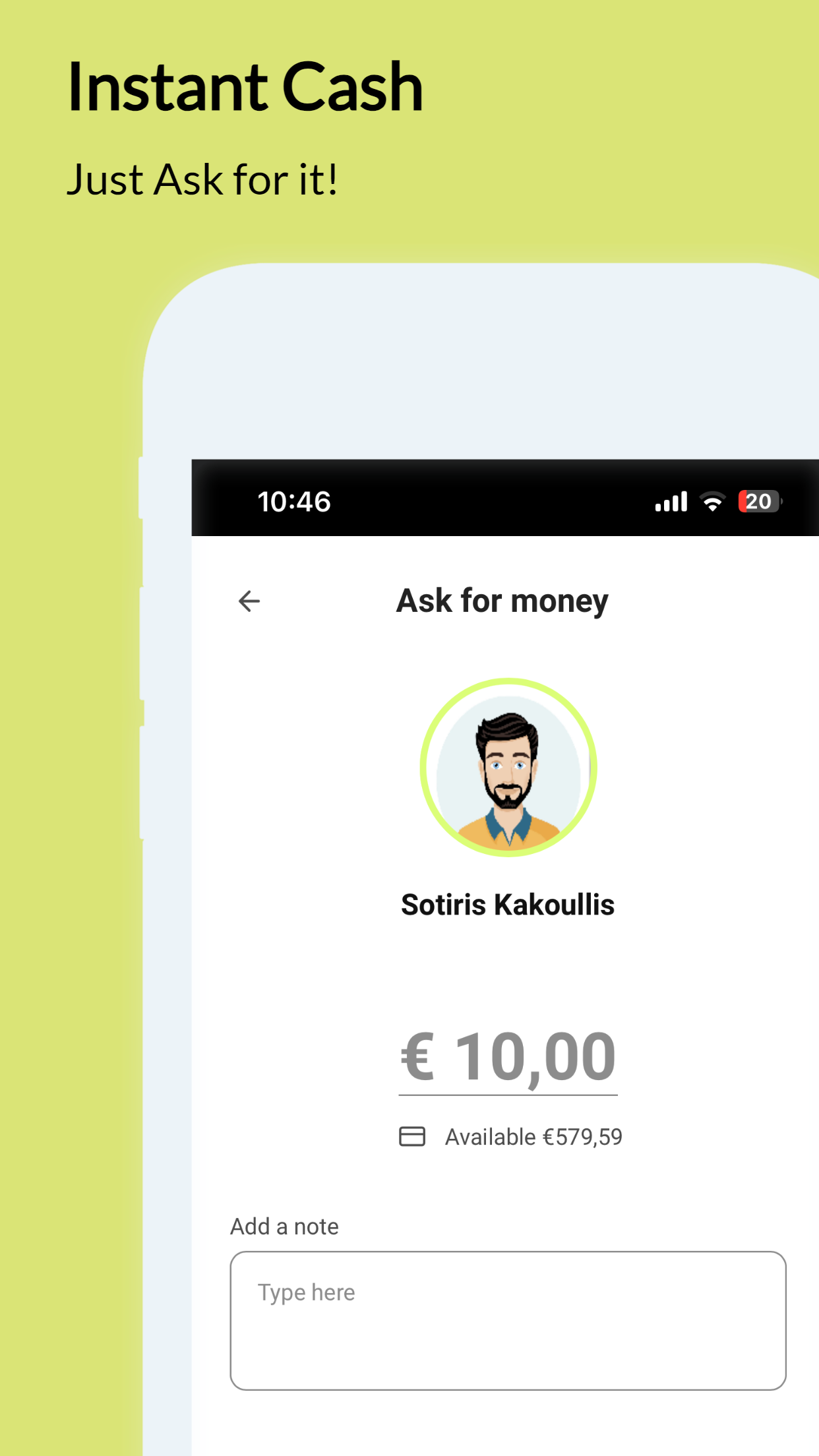Viewport: 819px width, 1456px height.
Task: Tap the Sotiris Kakoullis name label
Action: (x=508, y=905)
